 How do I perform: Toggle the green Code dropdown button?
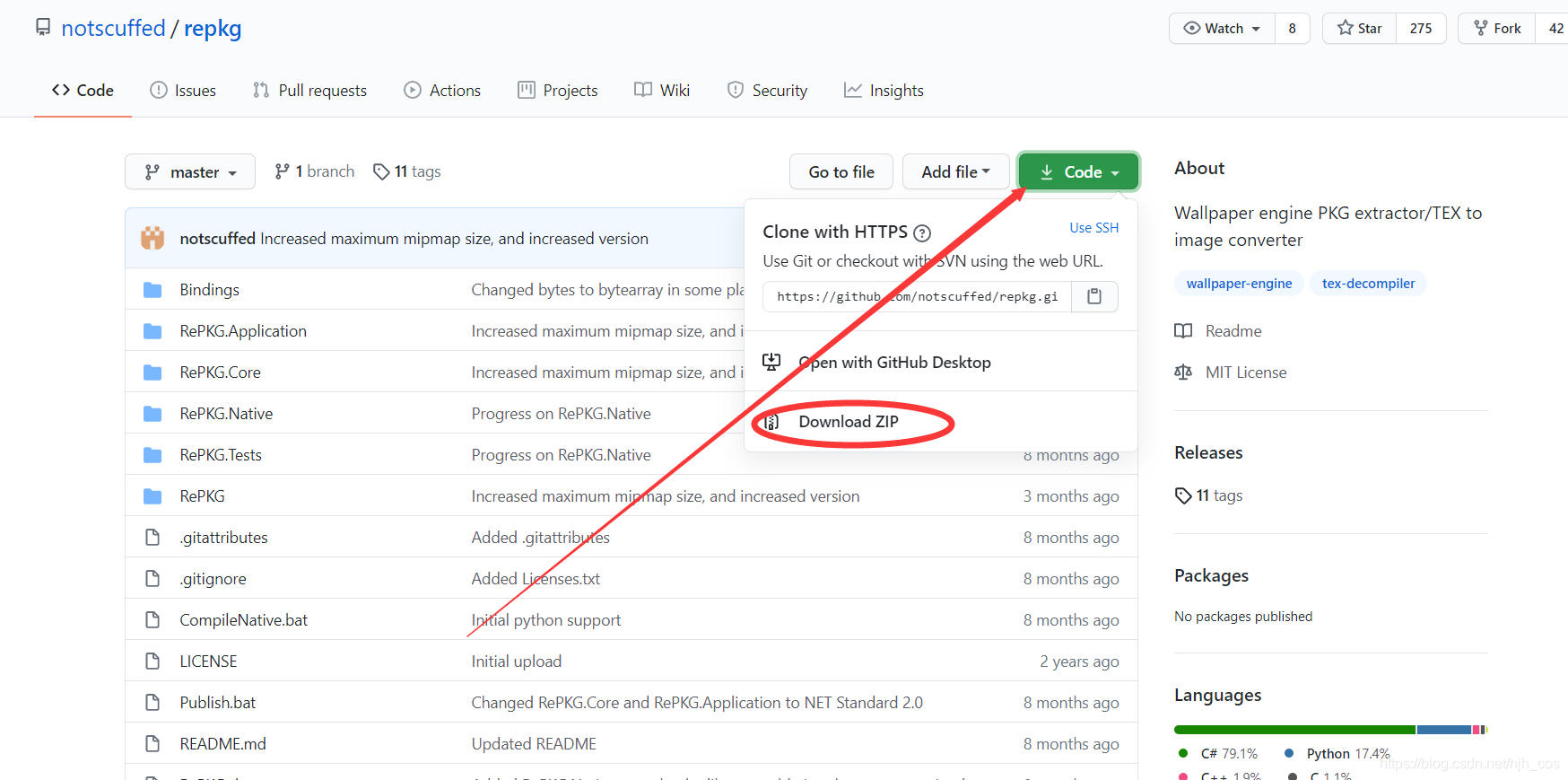(x=1078, y=171)
